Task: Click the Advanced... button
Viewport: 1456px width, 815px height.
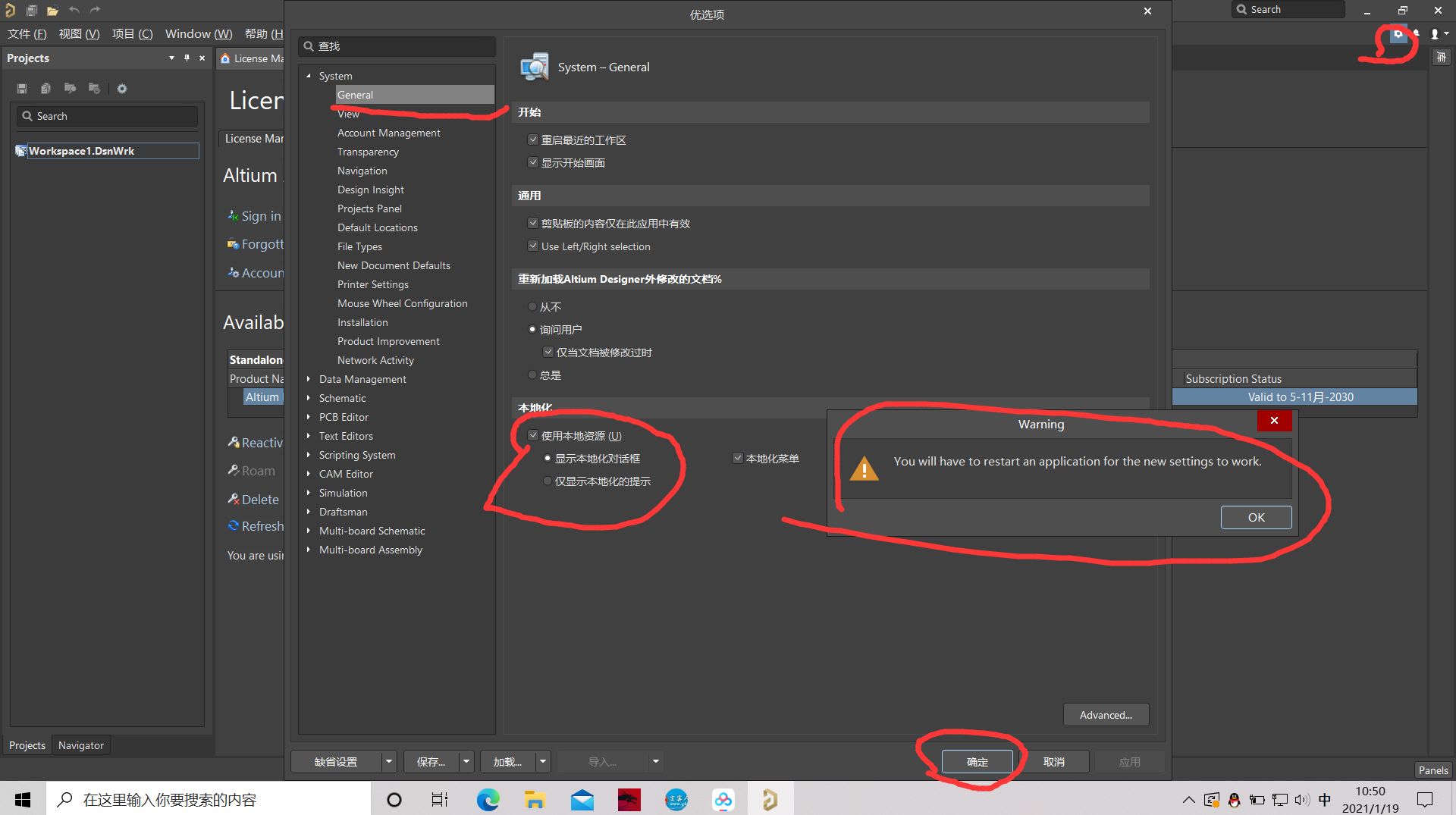Action: [1106, 715]
